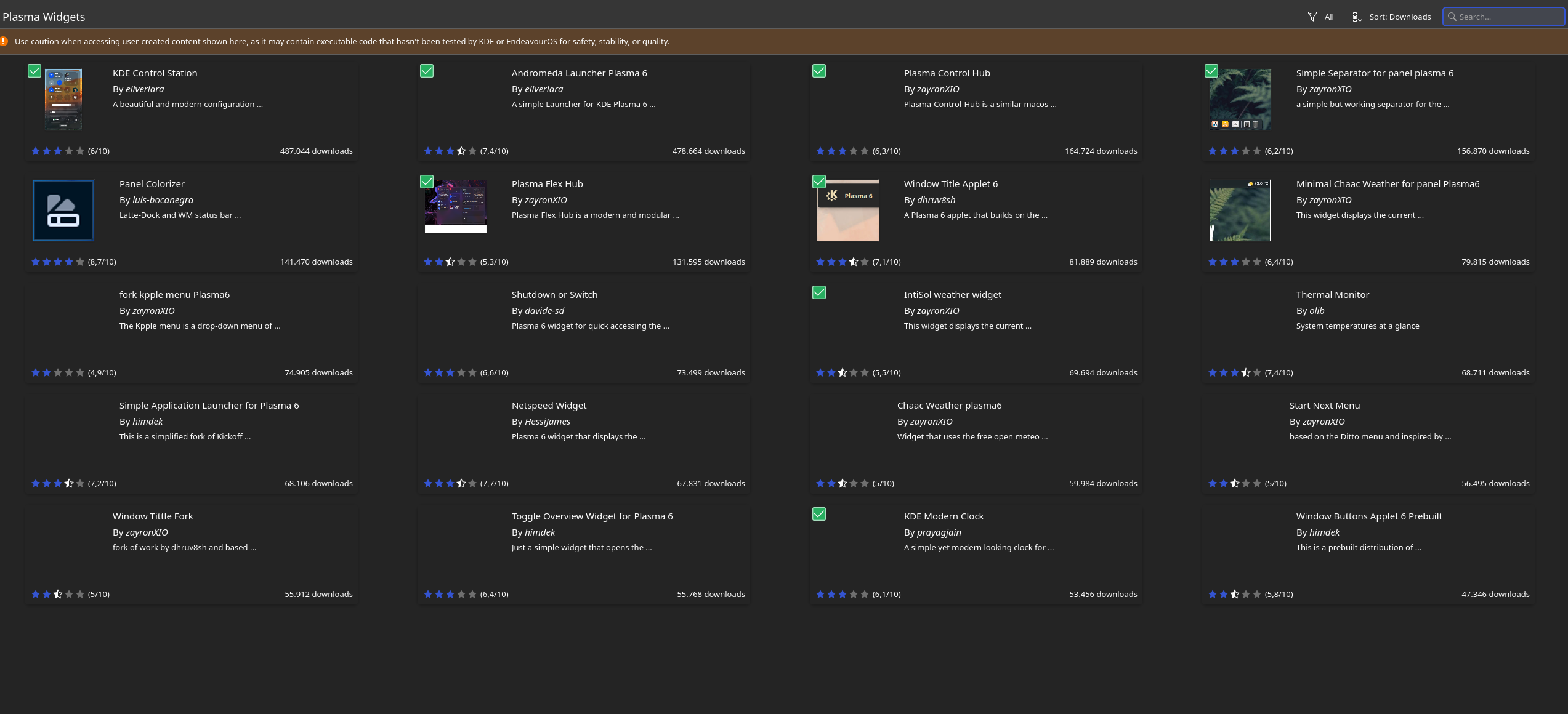This screenshot has width=1568, height=714.
Task: Click the KDE Control Station preview icon
Action: click(63, 99)
